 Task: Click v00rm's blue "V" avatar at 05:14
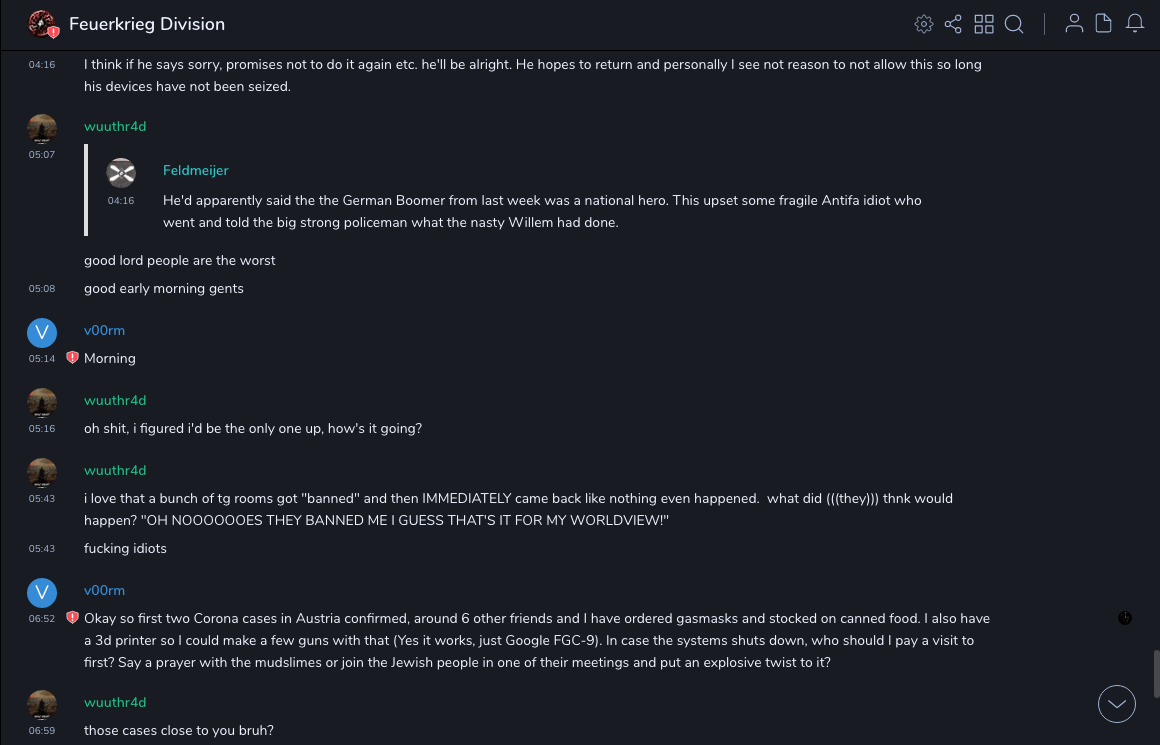pyautogui.click(x=42, y=333)
